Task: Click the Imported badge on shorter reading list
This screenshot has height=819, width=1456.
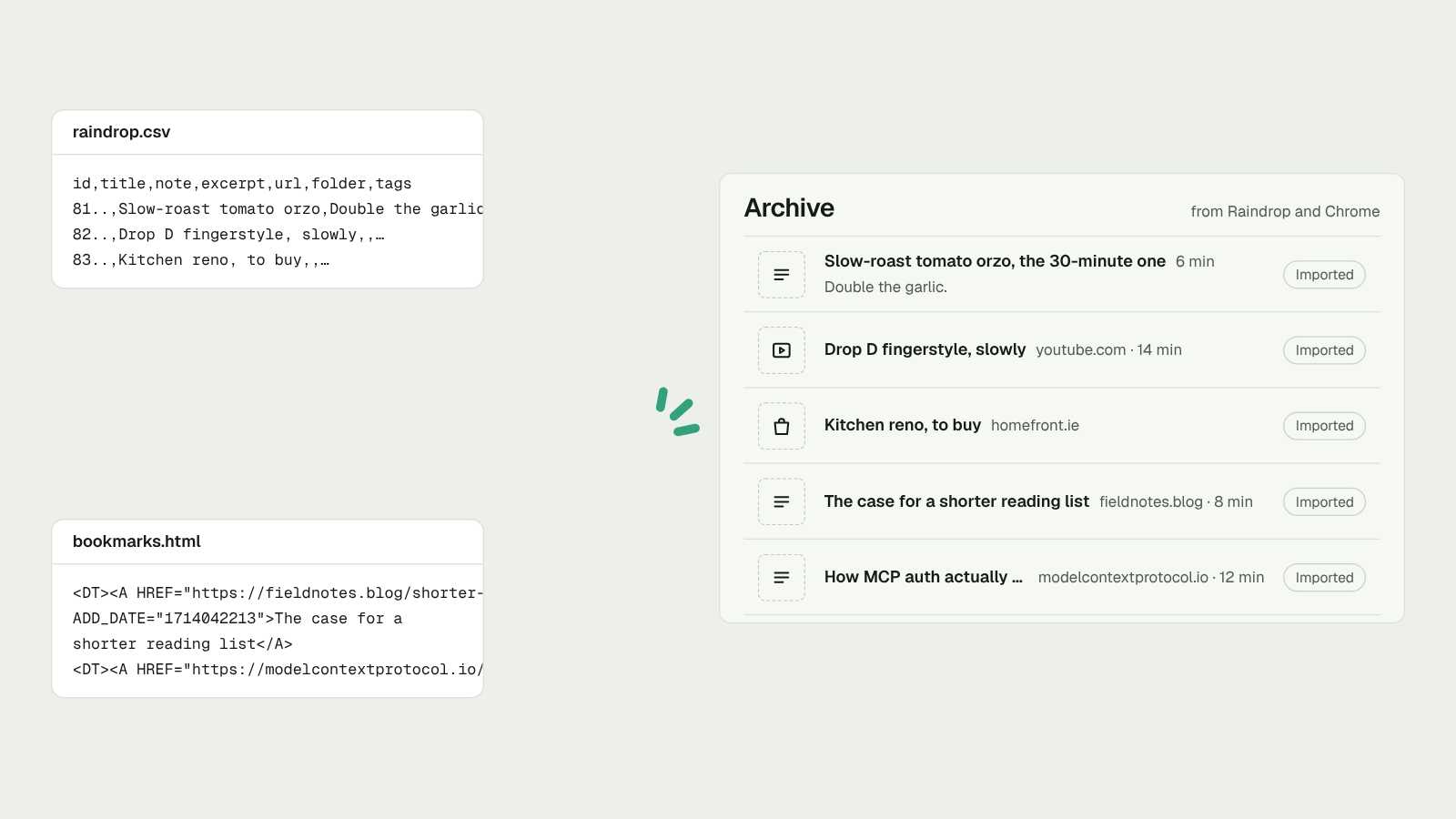Action: (1324, 501)
